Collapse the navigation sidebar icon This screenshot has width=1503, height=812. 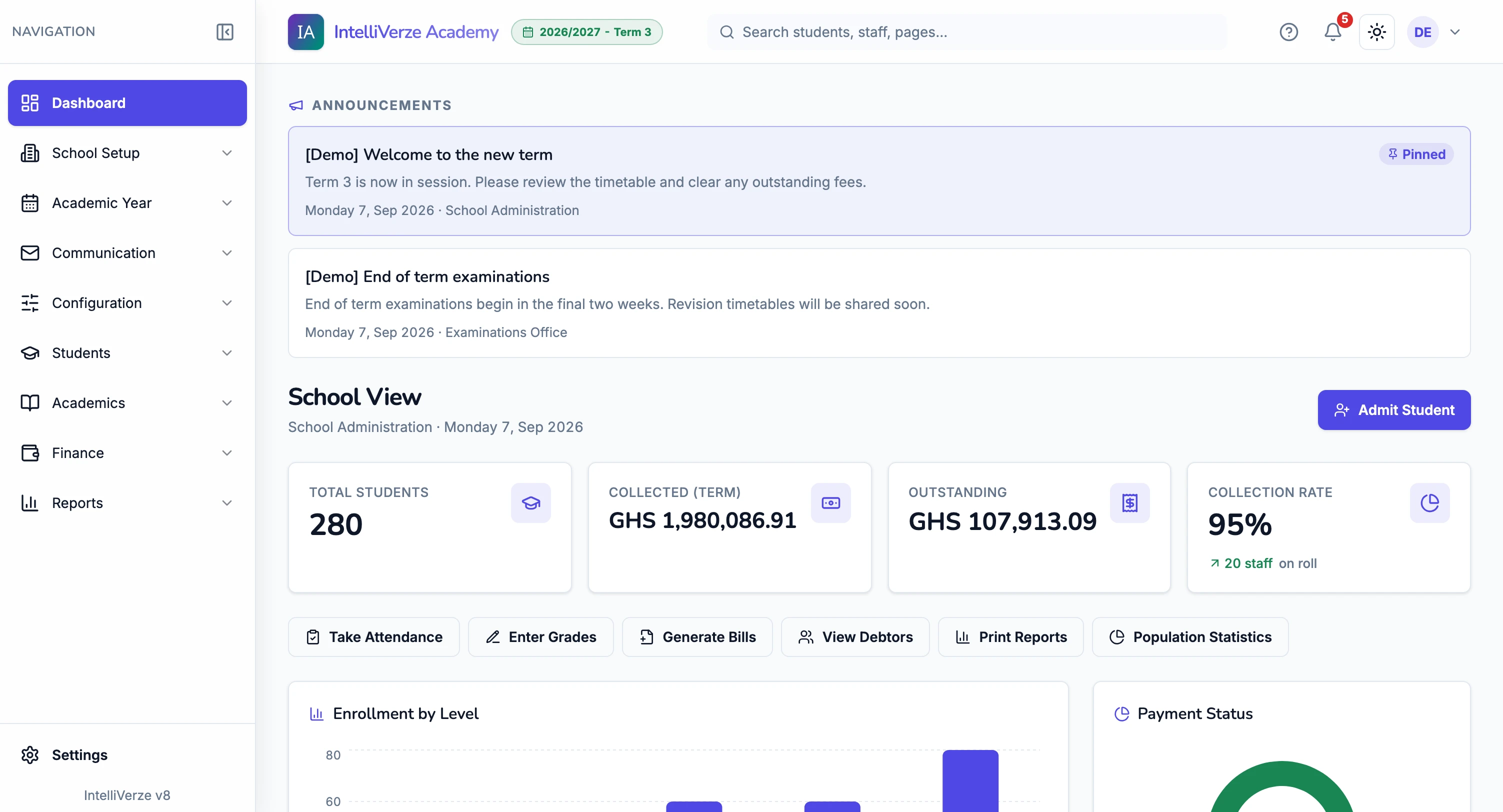point(224,31)
